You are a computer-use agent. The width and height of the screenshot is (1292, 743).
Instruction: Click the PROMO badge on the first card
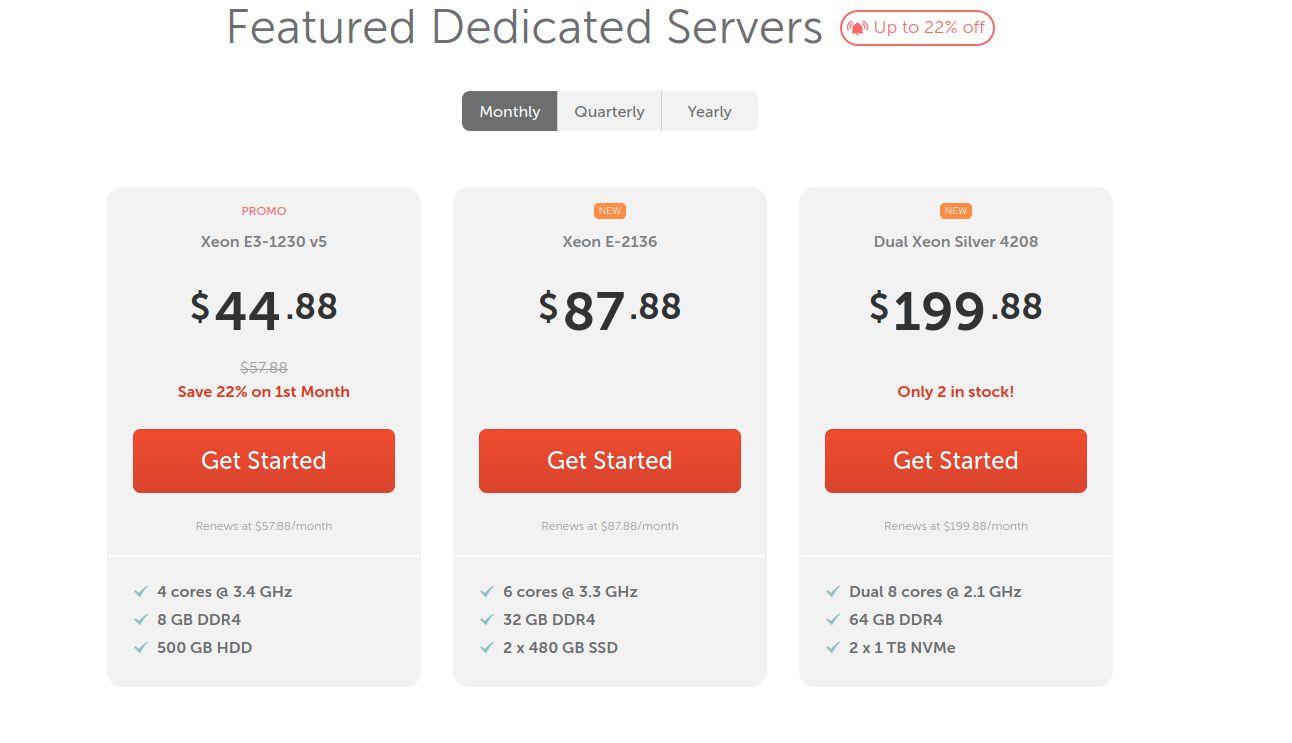(263, 210)
